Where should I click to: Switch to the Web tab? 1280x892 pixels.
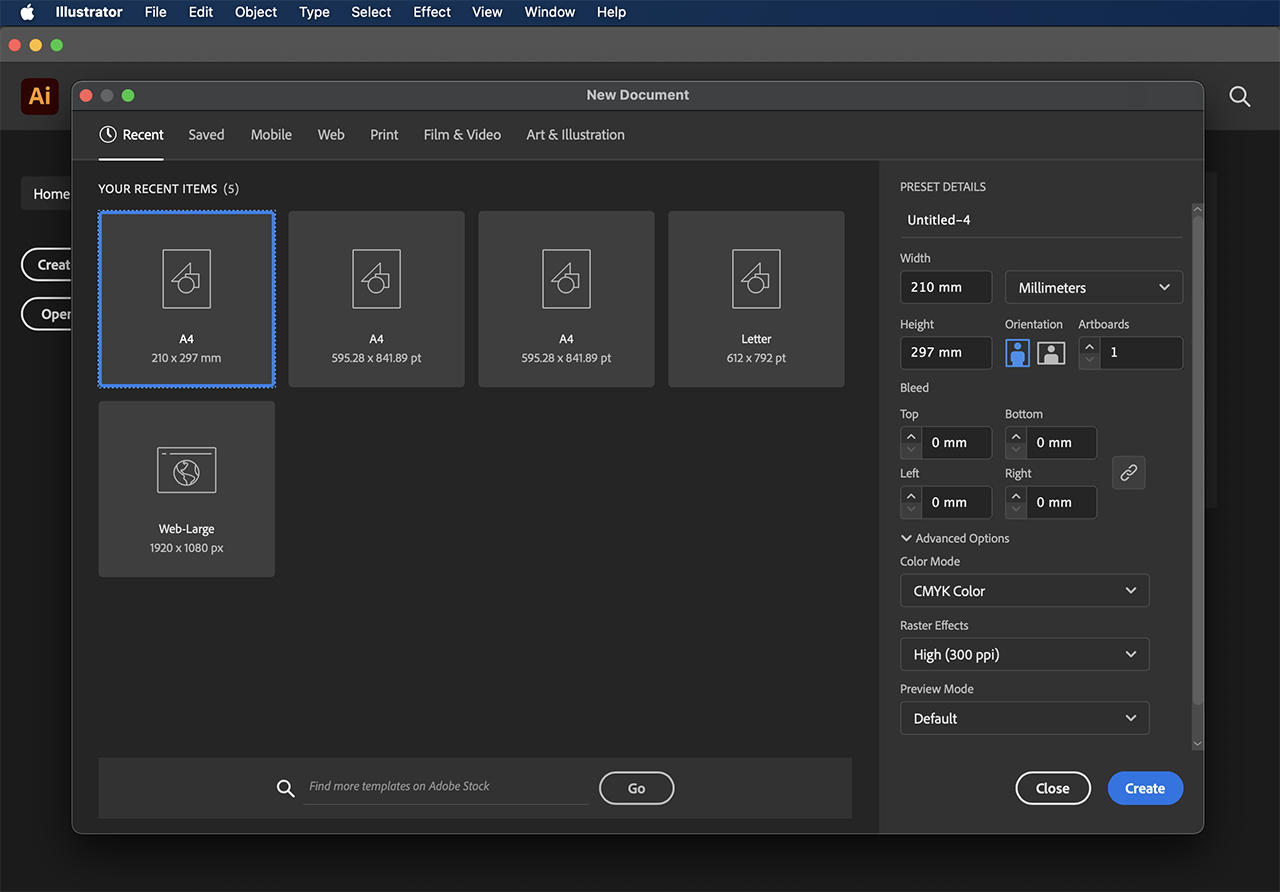(331, 134)
